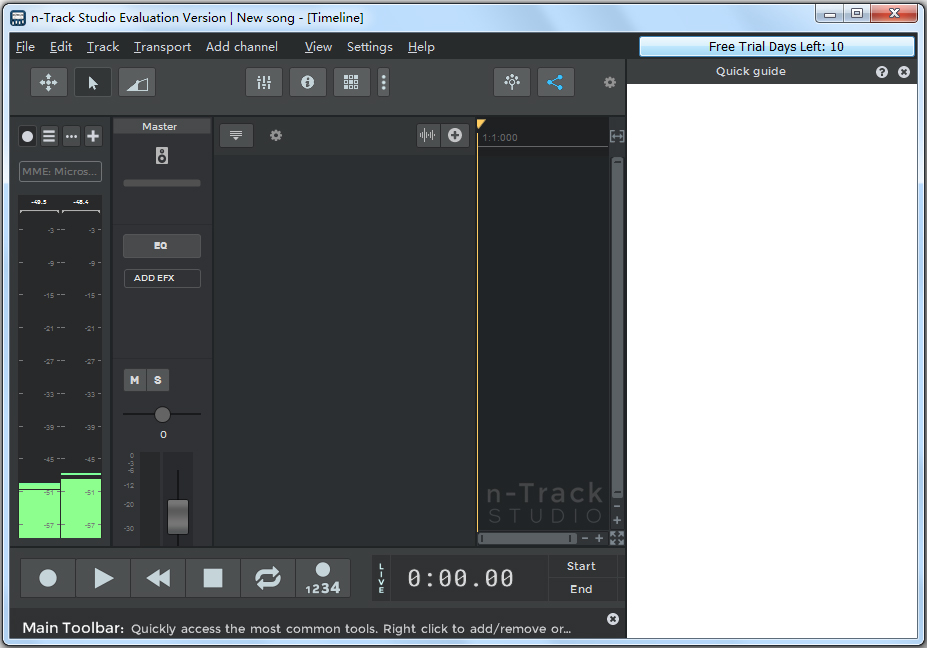Open the Add channel menu

pyautogui.click(x=242, y=47)
